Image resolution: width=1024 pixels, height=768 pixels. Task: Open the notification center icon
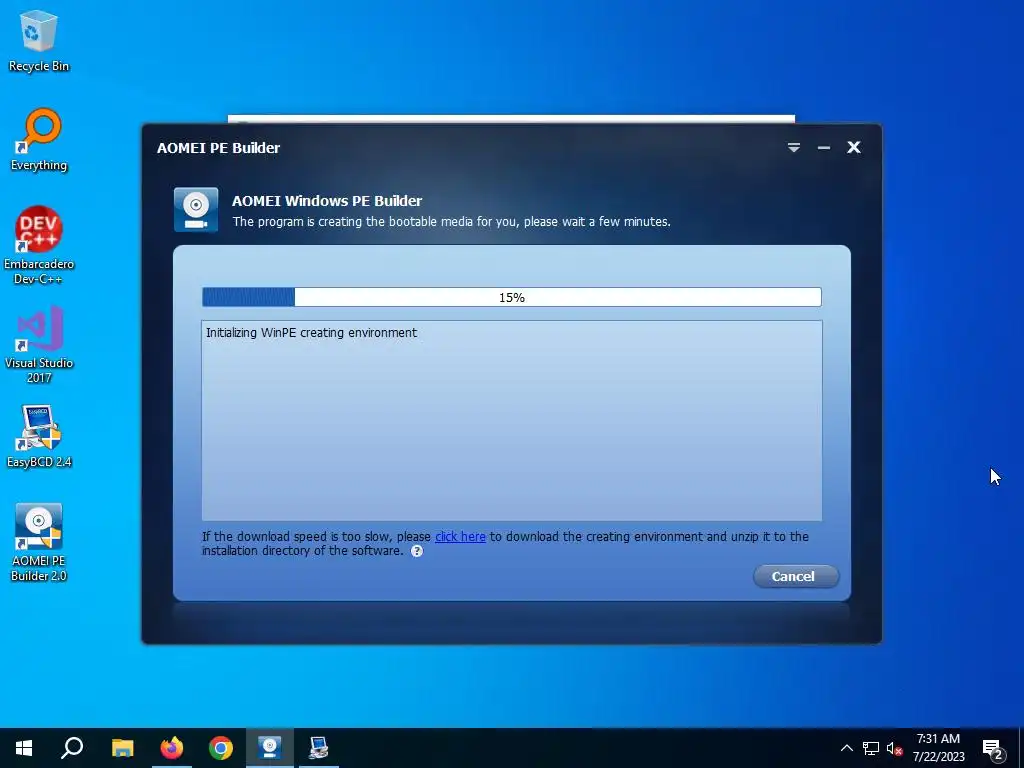click(993, 749)
